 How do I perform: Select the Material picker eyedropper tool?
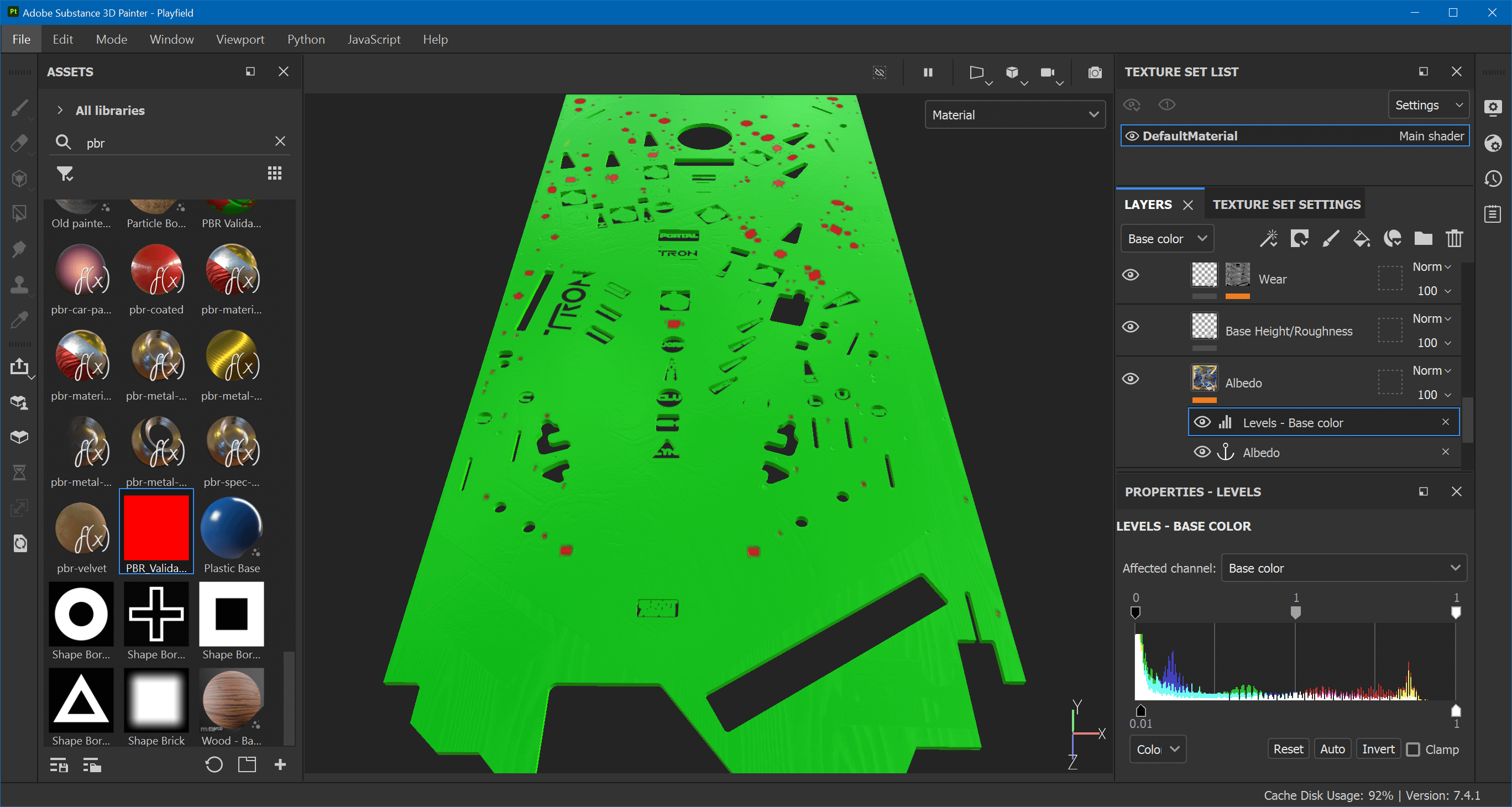click(x=19, y=320)
